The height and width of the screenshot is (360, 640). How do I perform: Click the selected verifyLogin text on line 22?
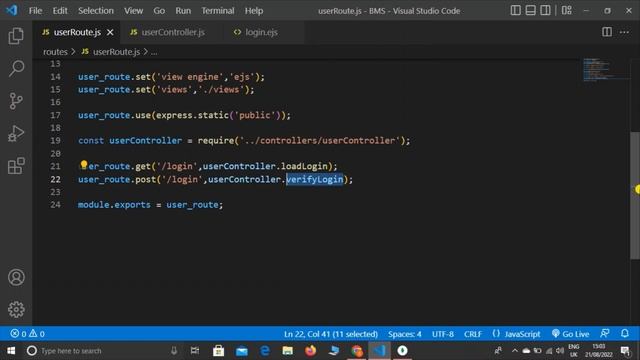click(x=314, y=179)
